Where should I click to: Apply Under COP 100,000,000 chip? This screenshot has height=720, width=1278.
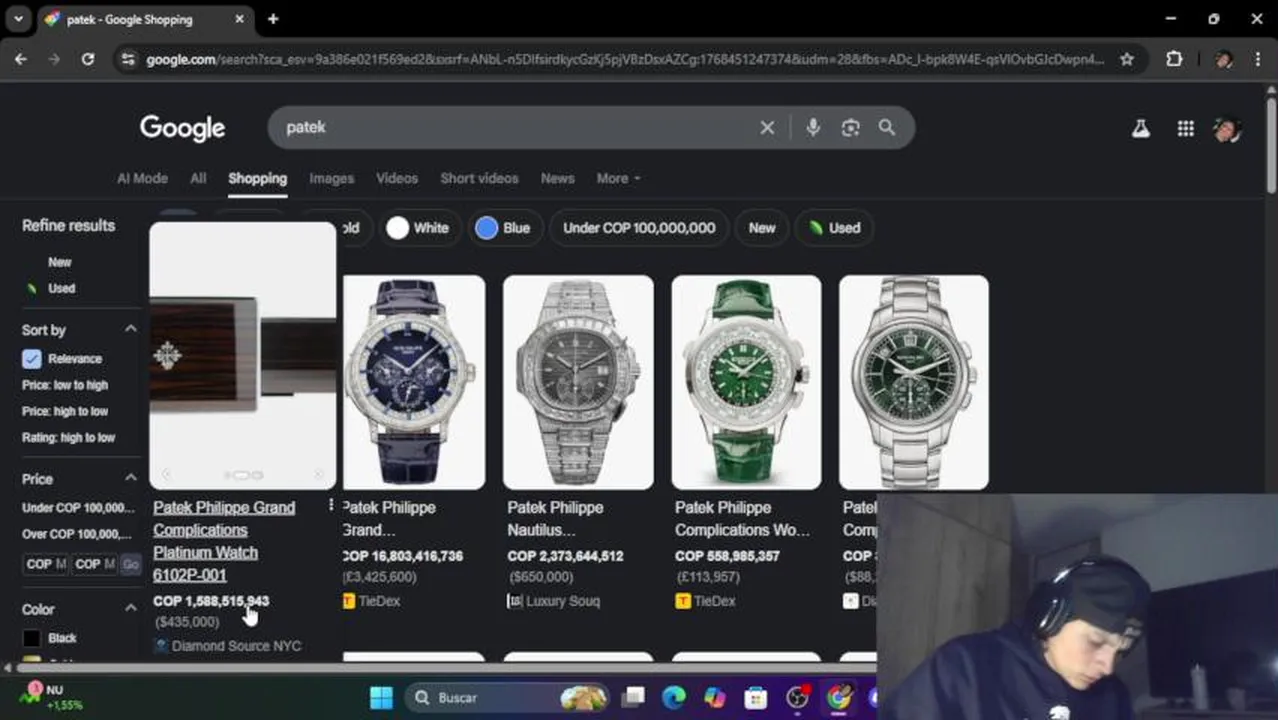point(639,228)
